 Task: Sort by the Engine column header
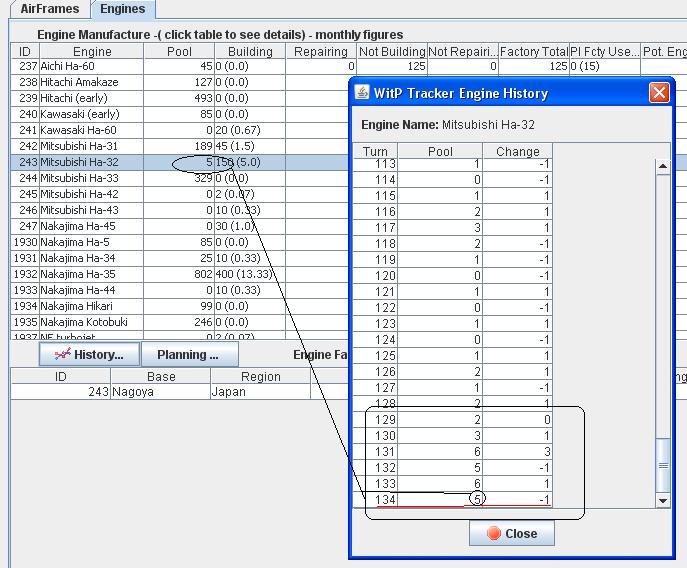point(92,51)
